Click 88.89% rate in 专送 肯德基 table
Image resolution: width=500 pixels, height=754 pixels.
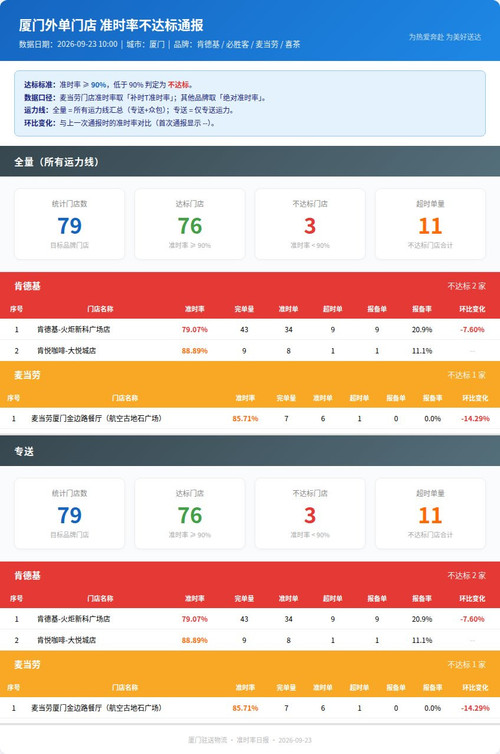[x=195, y=640]
